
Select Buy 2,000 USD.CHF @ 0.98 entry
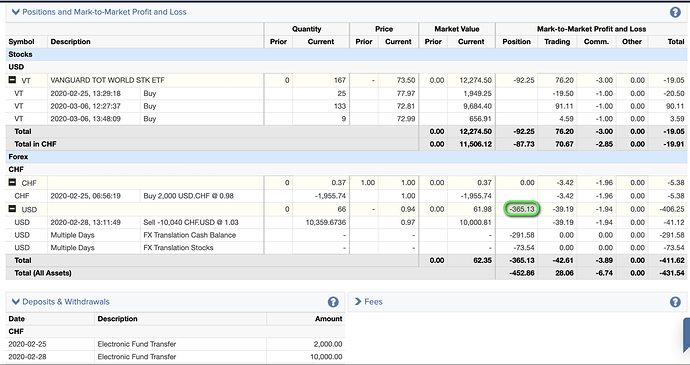point(188,195)
